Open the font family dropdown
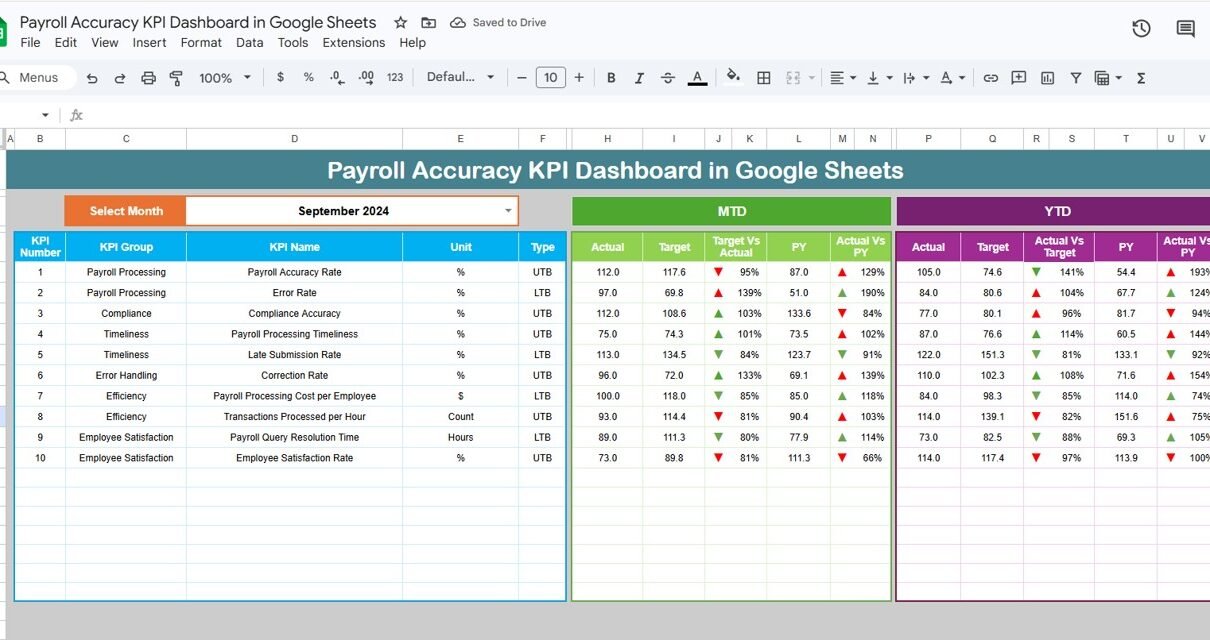 tap(460, 78)
